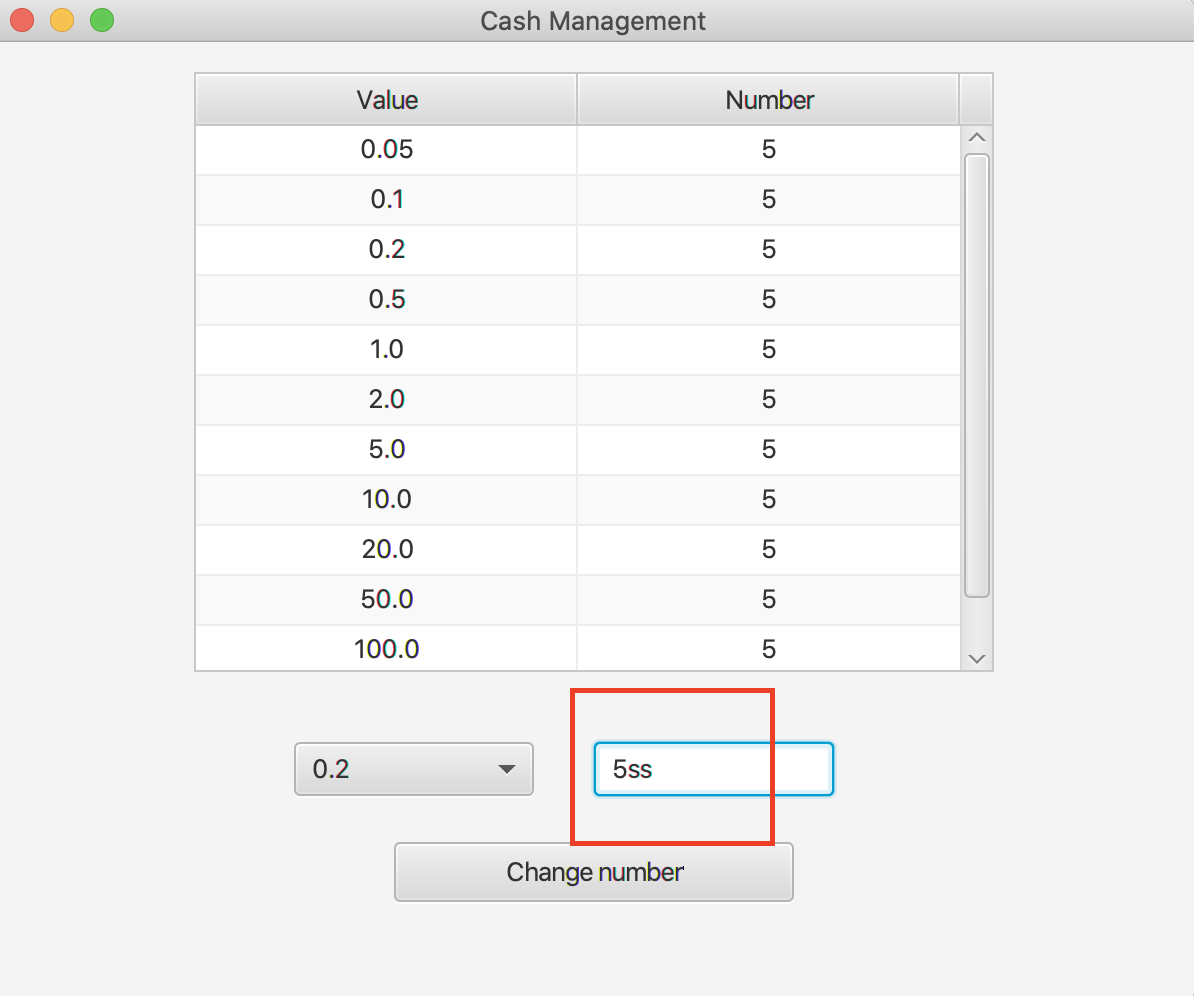This screenshot has width=1194, height=996.
Task: Click the Number cell in the 50.0 row
Action: click(x=768, y=599)
